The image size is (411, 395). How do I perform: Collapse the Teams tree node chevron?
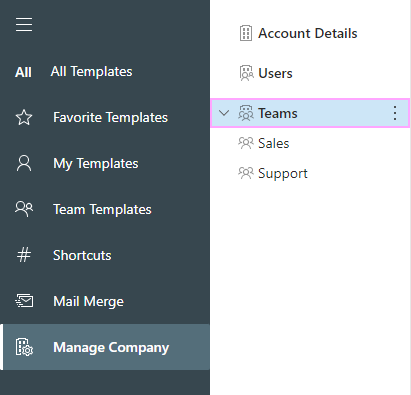click(224, 113)
